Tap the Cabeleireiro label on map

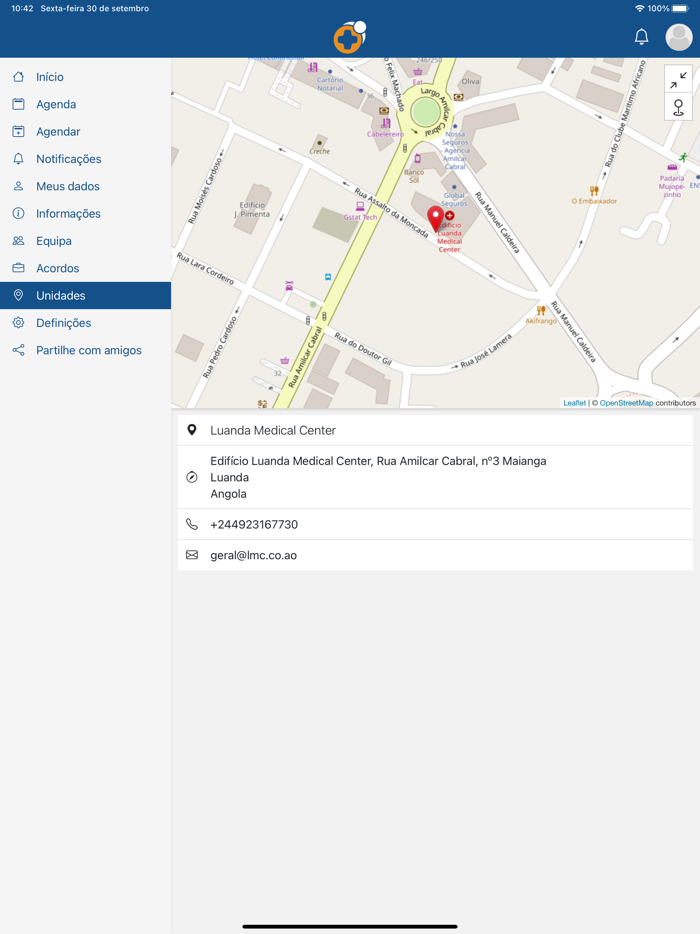(x=385, y=134)
